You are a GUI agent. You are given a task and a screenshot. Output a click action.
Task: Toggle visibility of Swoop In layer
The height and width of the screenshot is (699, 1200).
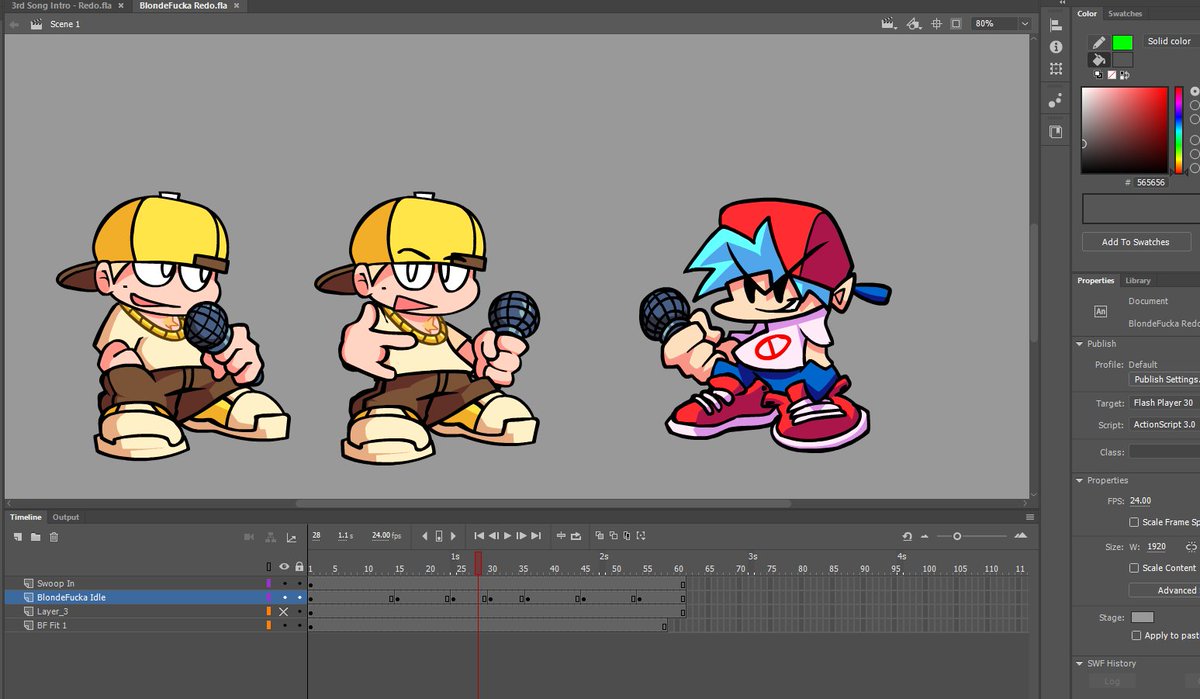tap(284, 583)
